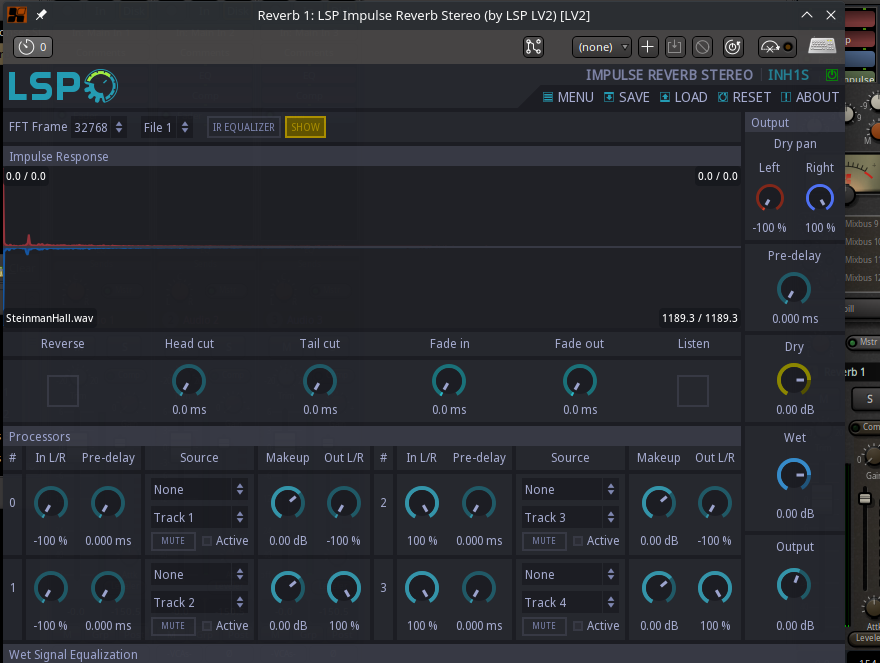Click SAVE in the plugin menu
880x663 pixels.
[626, 97]
